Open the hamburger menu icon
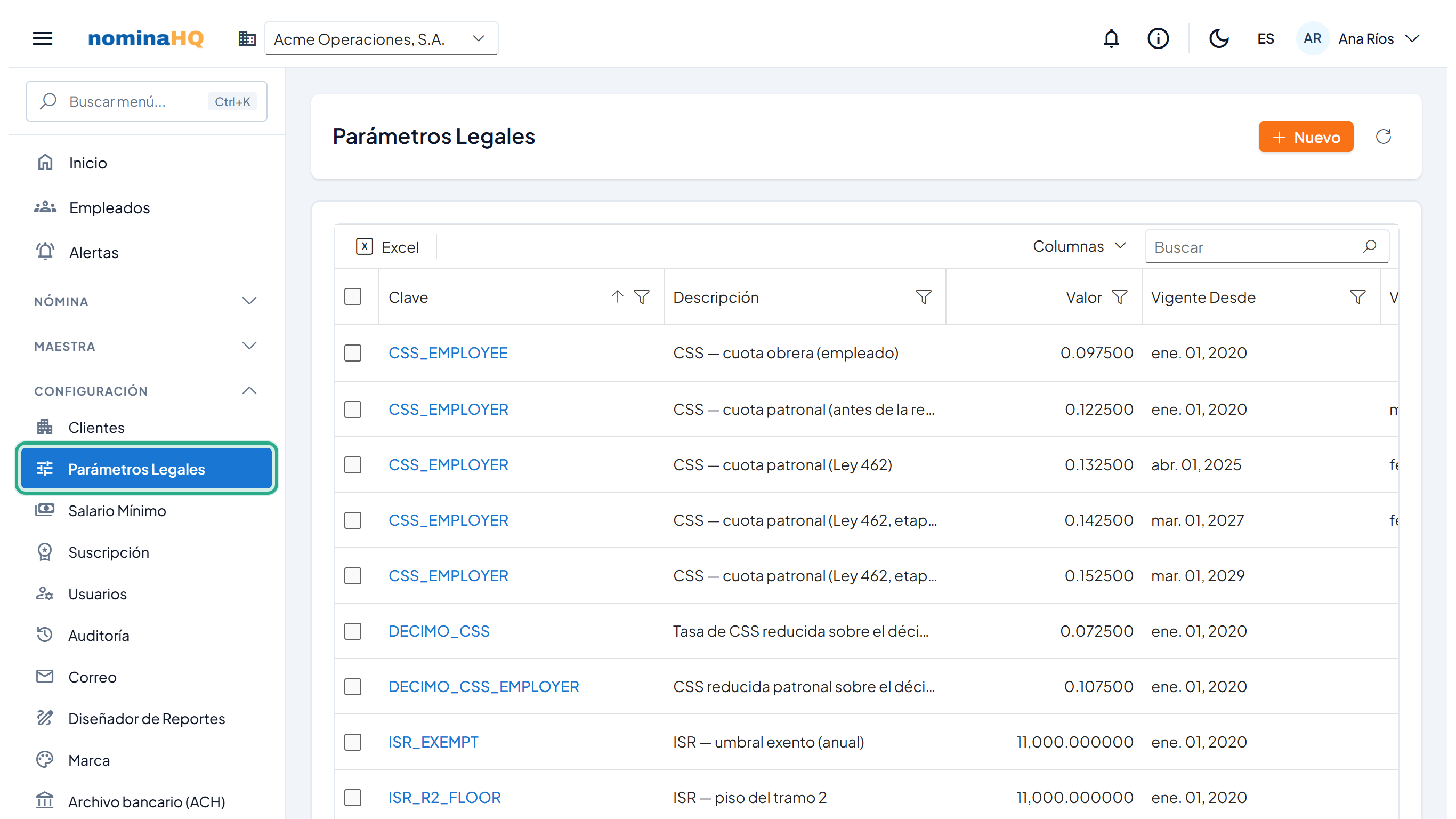Screen dimensions: 1456x819 coord(43,38)
